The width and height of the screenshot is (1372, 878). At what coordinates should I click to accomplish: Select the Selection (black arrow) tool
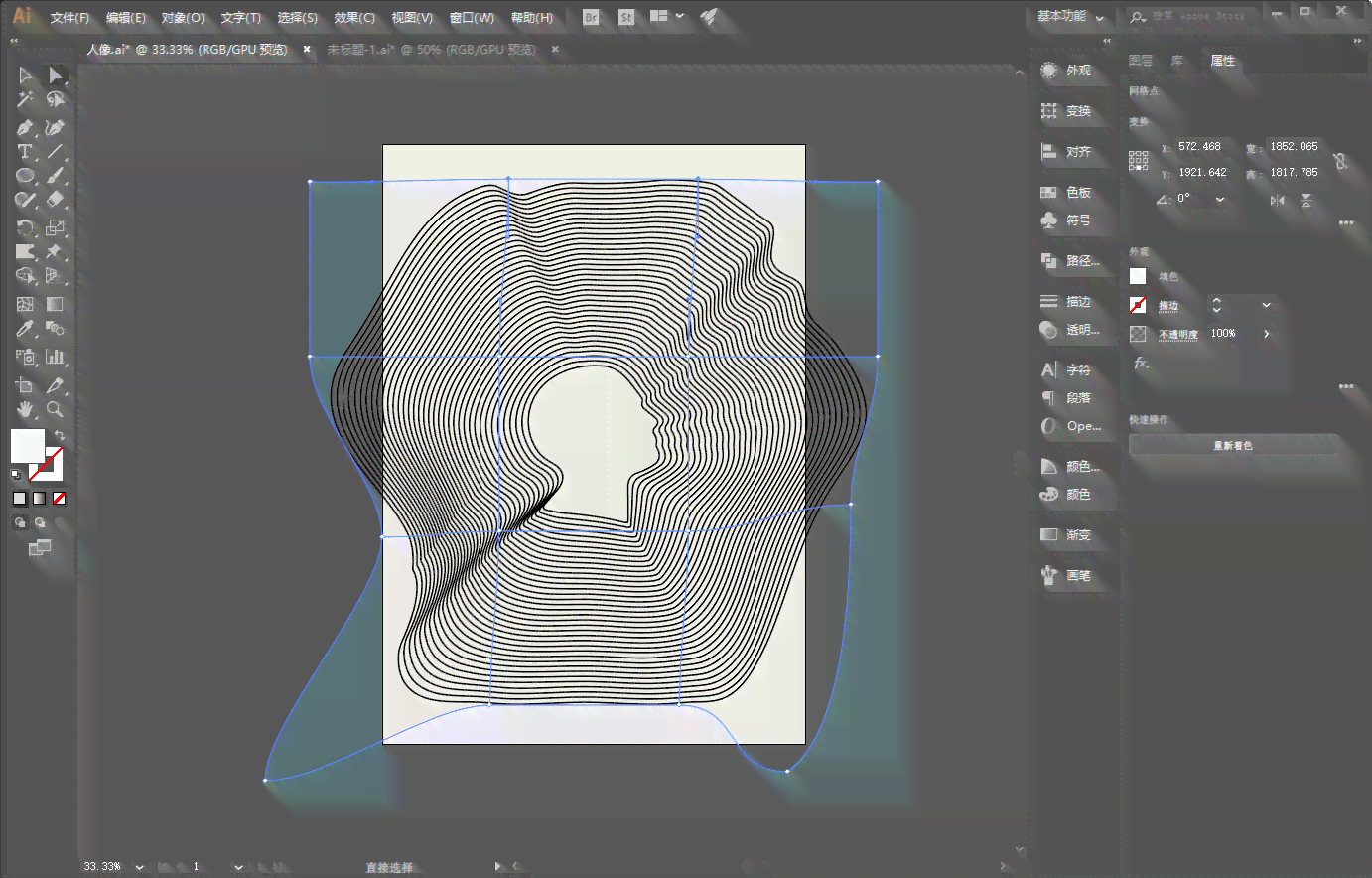tap(25, 75)
